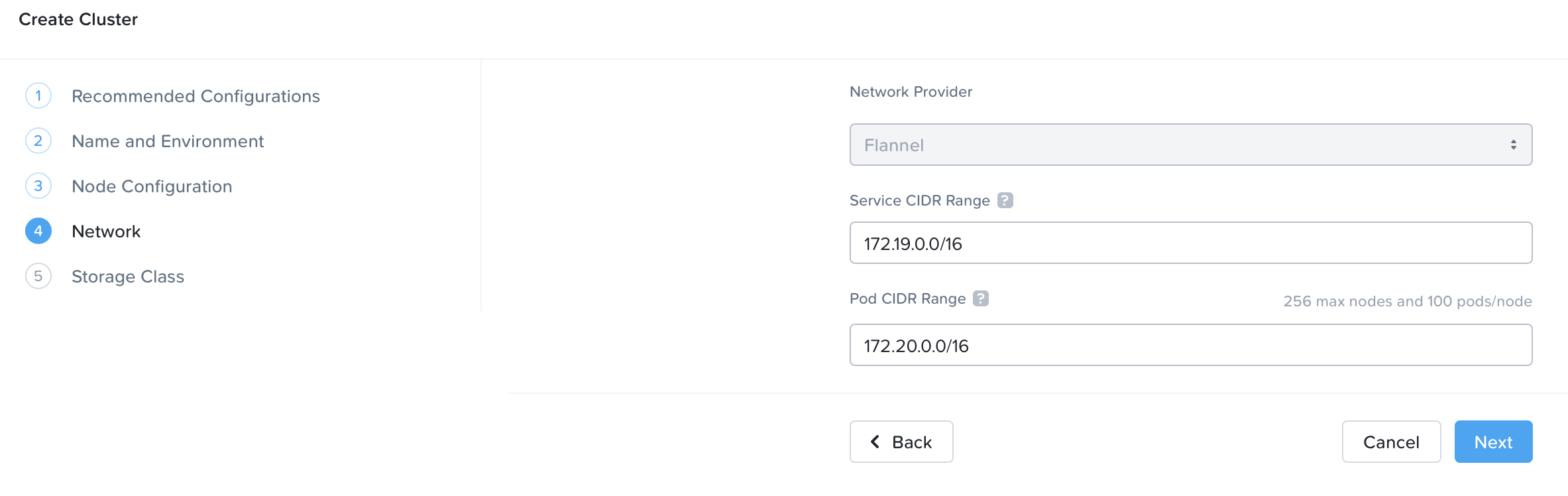The image size is (1568, 496).
Task: Open the Network Provider Flannel dropdown
Action: (x=1190, y=145)
